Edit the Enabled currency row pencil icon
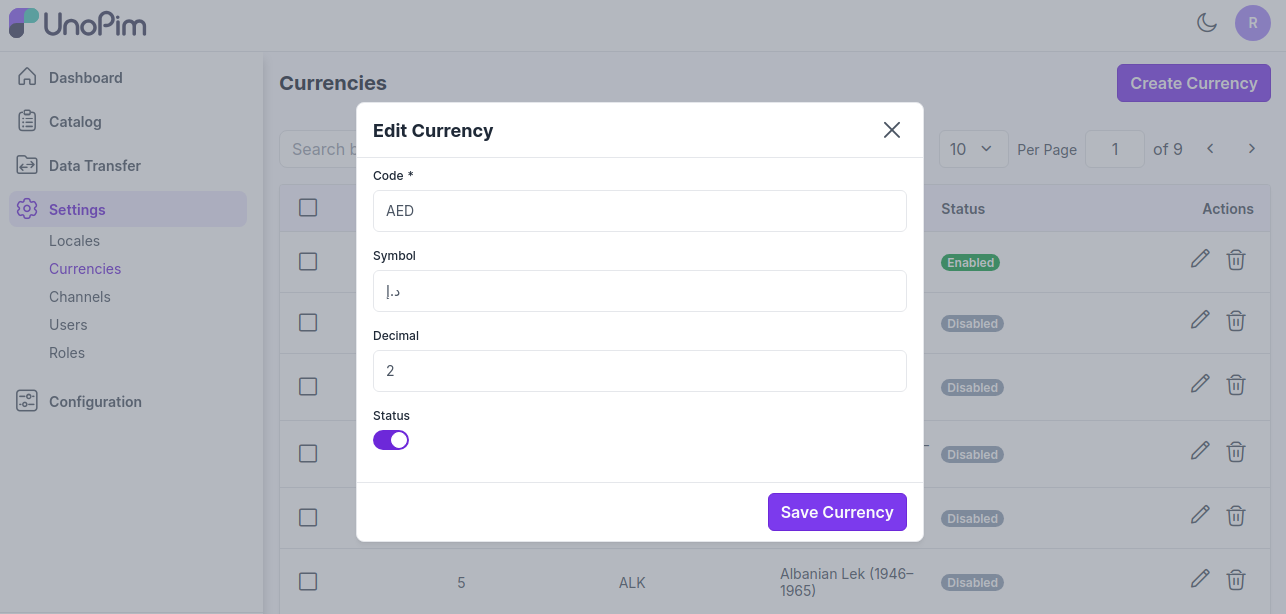 point(1200,260)
